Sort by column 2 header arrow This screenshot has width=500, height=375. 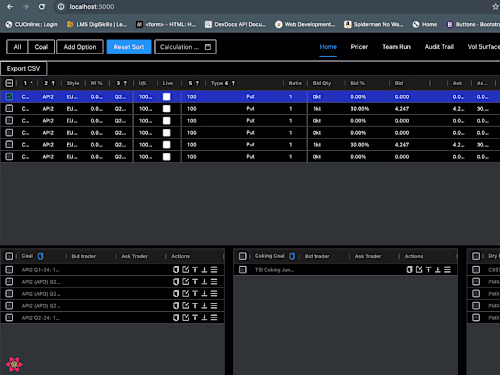pos(53,83)
